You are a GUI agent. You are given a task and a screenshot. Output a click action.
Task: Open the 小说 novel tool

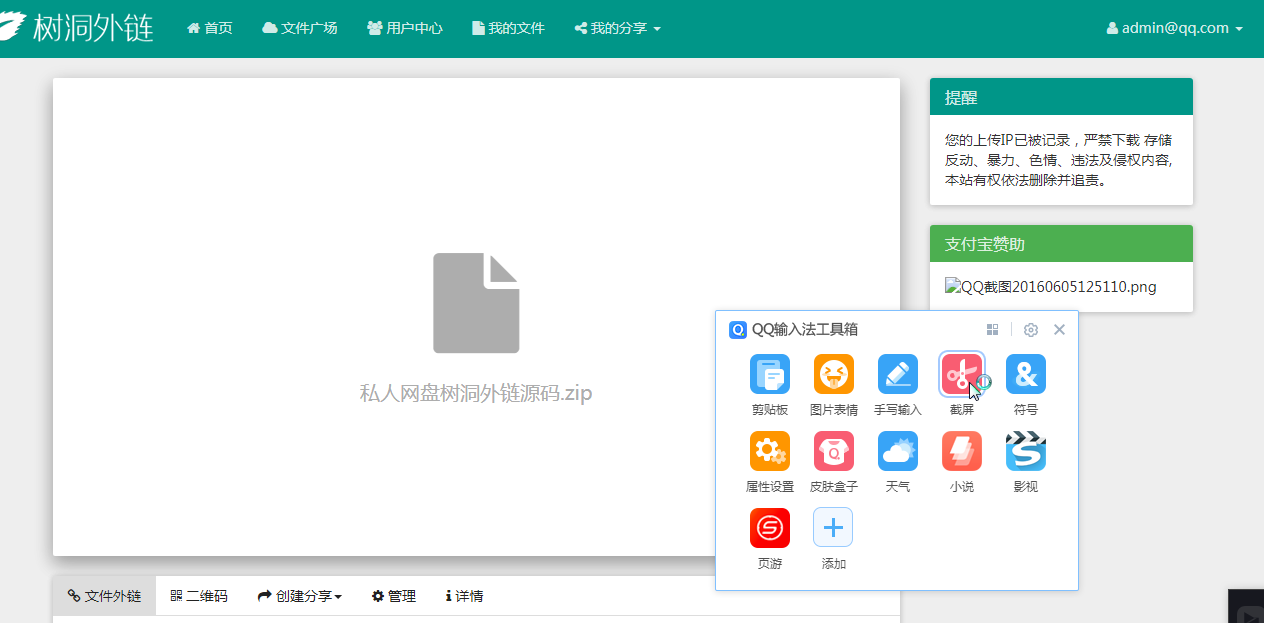tap(961, 451)
